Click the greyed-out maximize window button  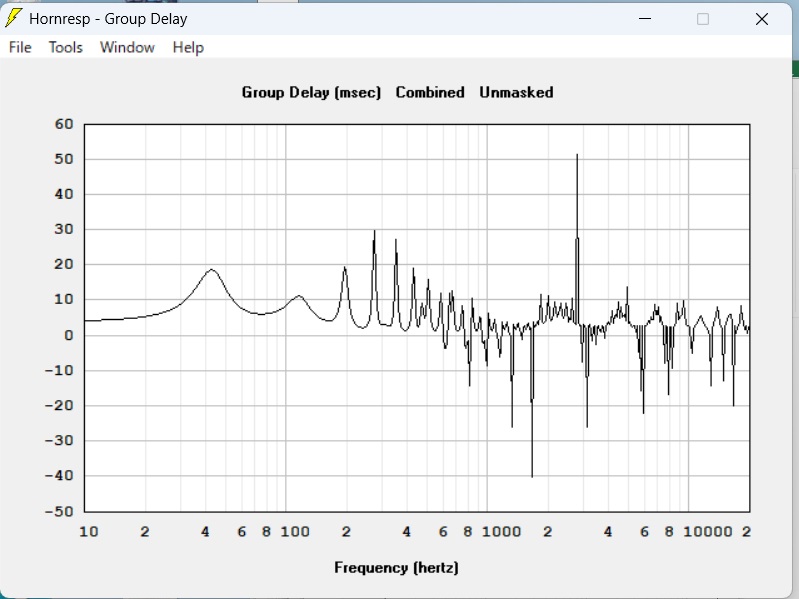(703, 19)
